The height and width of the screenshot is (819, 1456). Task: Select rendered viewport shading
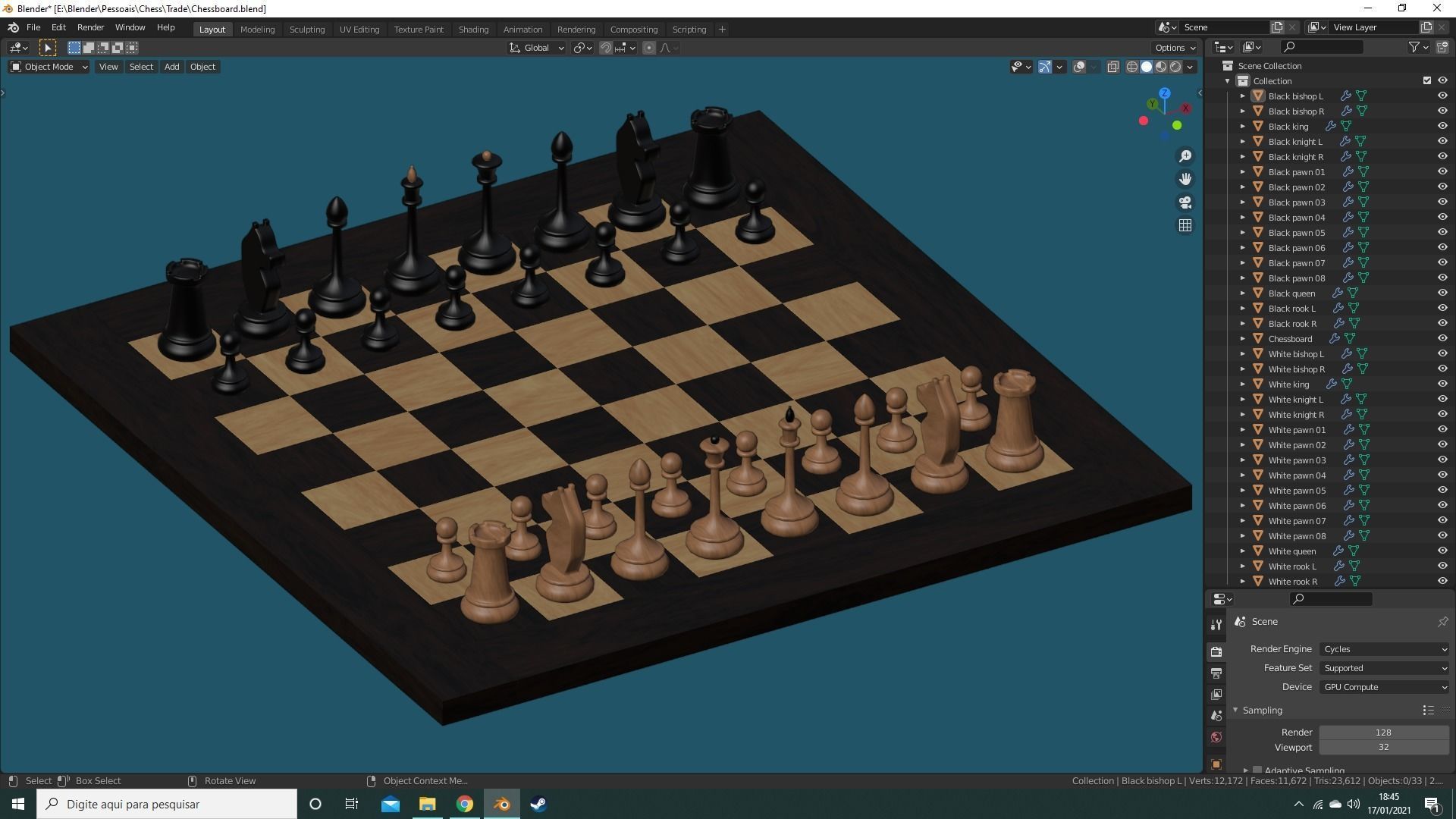tap(1175, 67)
